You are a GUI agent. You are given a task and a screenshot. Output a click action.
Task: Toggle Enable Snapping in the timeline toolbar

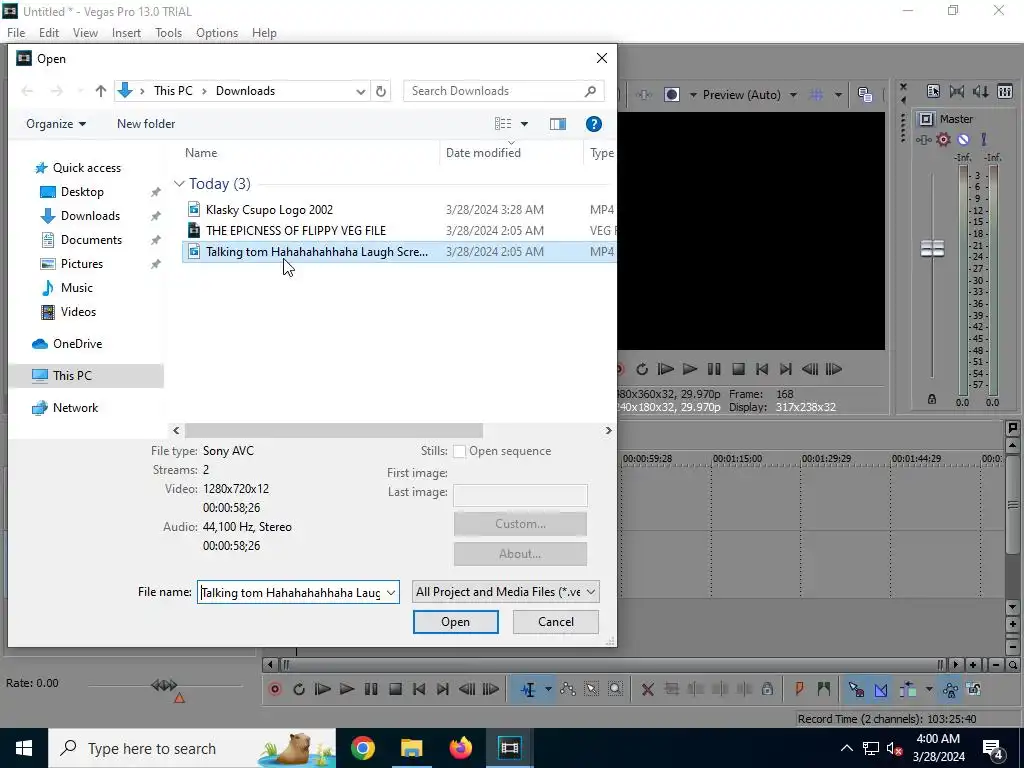click(856, 689)
